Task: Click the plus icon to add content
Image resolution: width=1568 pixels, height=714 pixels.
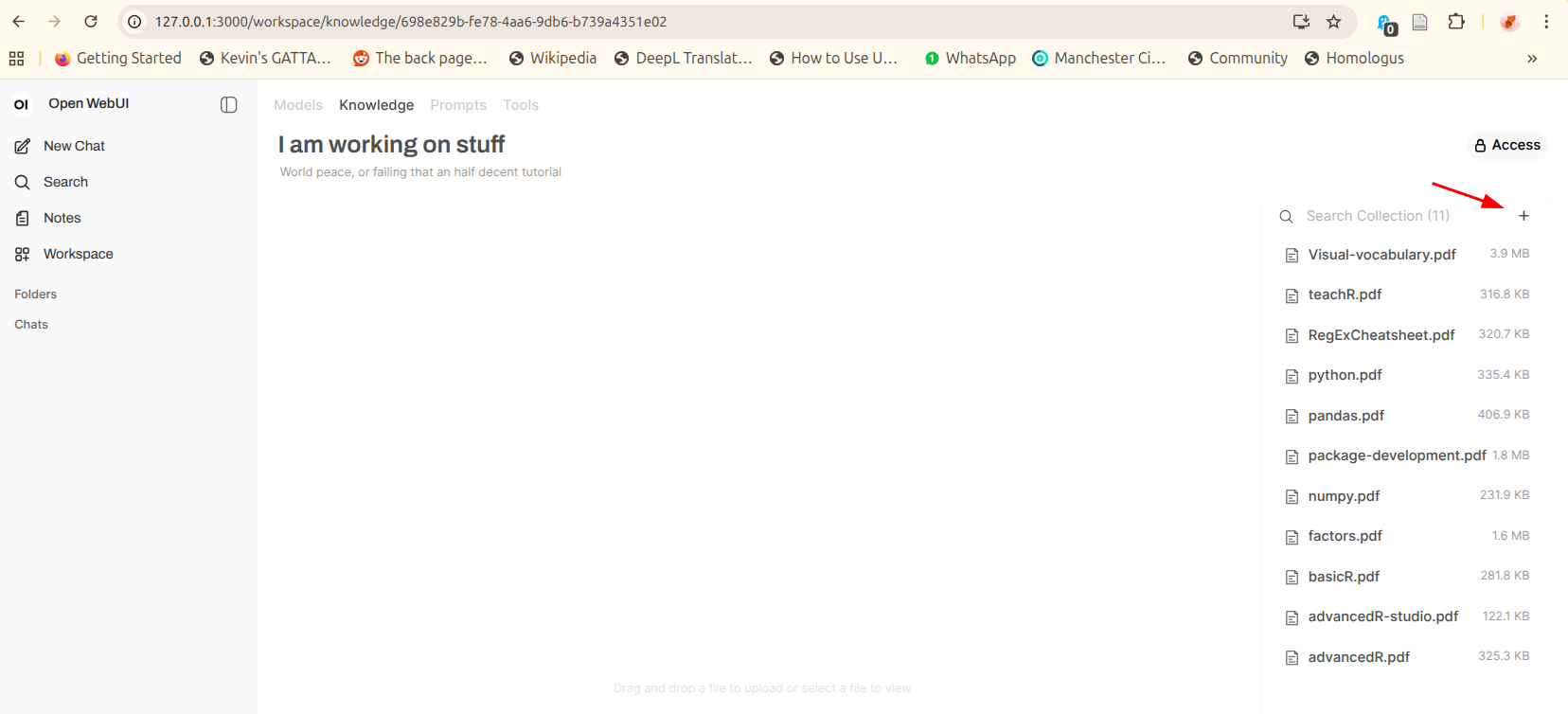Action: click(1523, 216)
